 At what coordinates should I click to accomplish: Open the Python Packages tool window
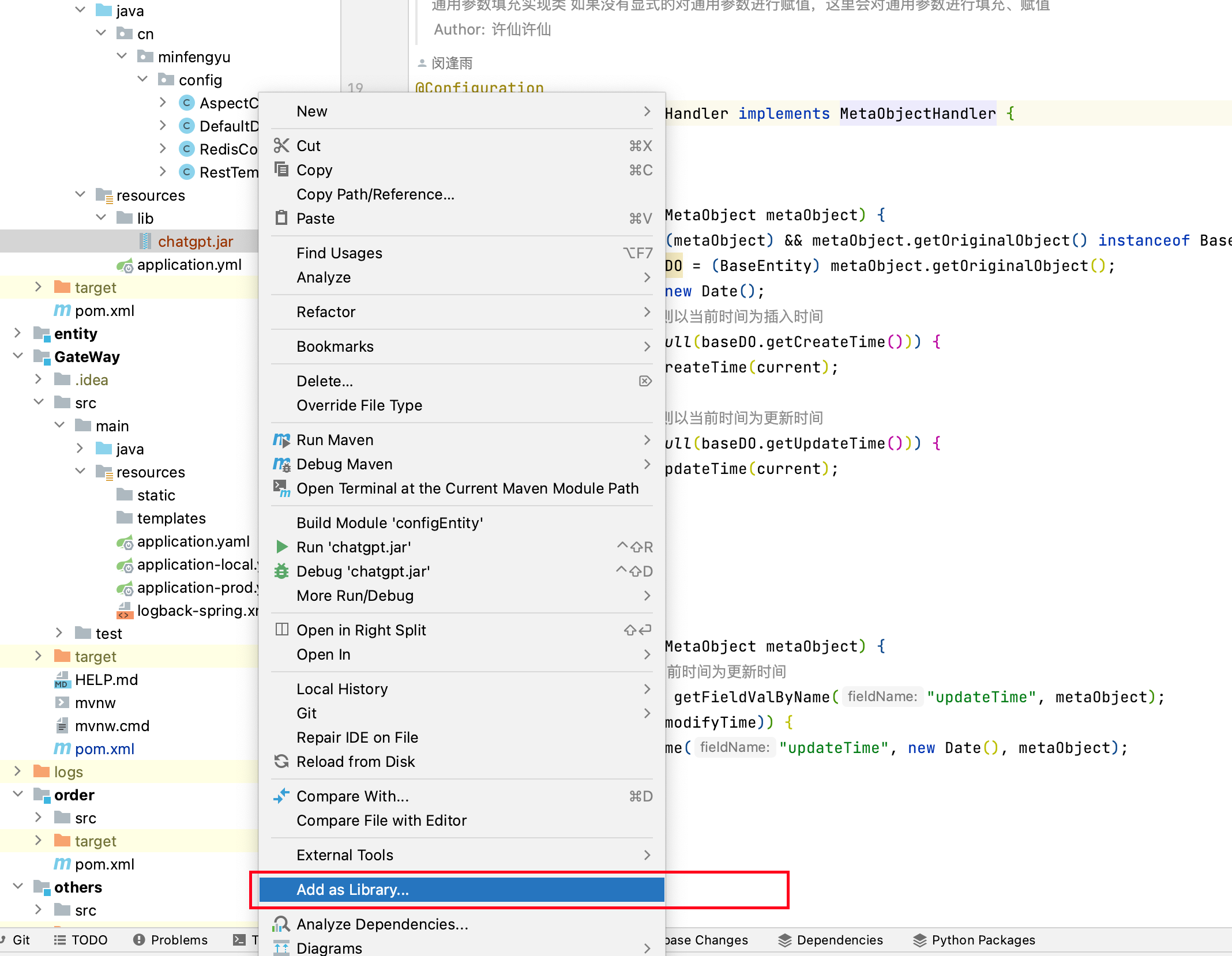[x=975, y=940]
